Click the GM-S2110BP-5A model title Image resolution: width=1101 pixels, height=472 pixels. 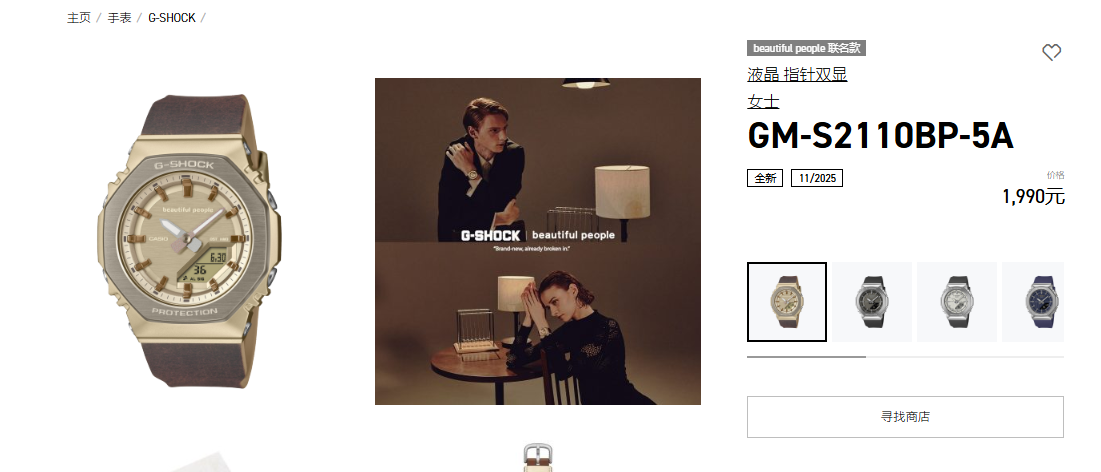coord(881,136)
